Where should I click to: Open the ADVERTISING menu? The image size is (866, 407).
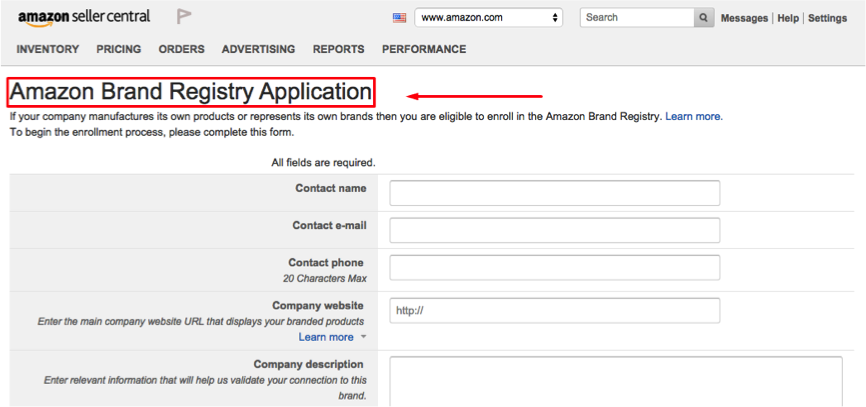coord(258,49)
